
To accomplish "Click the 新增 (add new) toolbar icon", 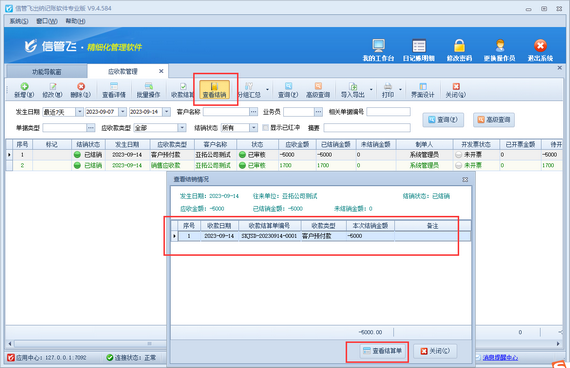I will pos(24,90).
